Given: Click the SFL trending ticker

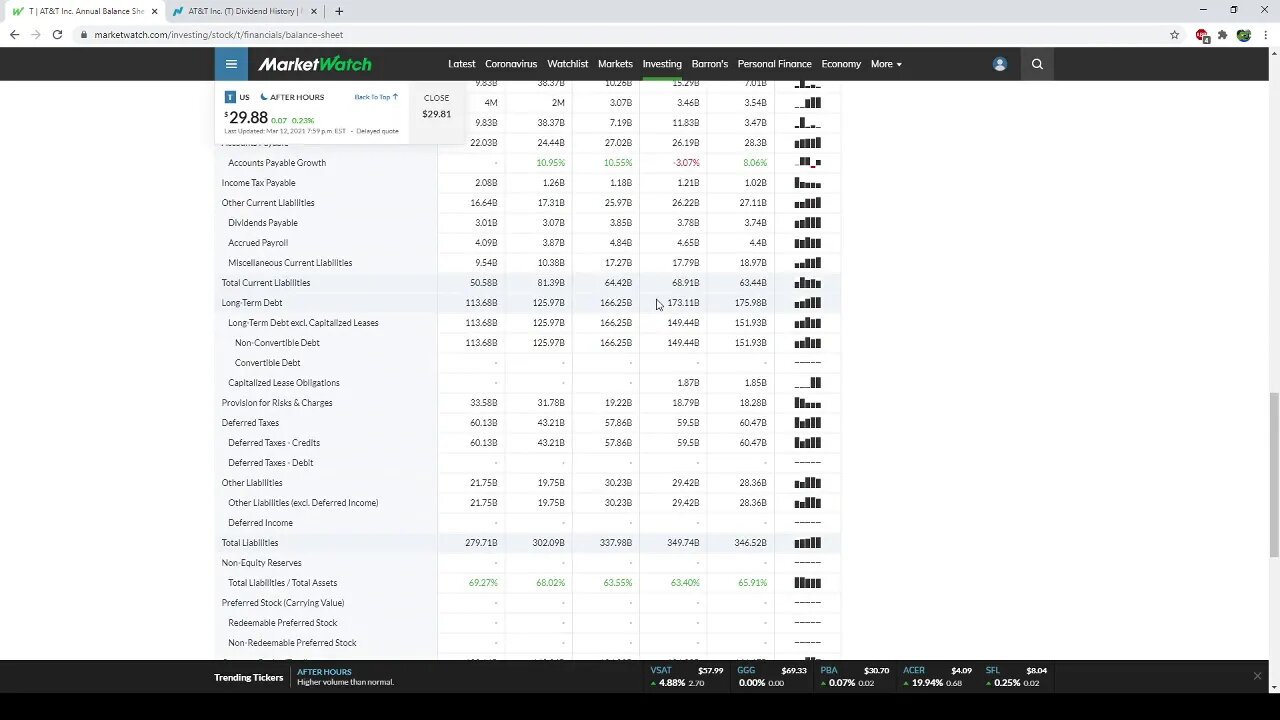Looking at the screenshot, I should point(1017,677).
